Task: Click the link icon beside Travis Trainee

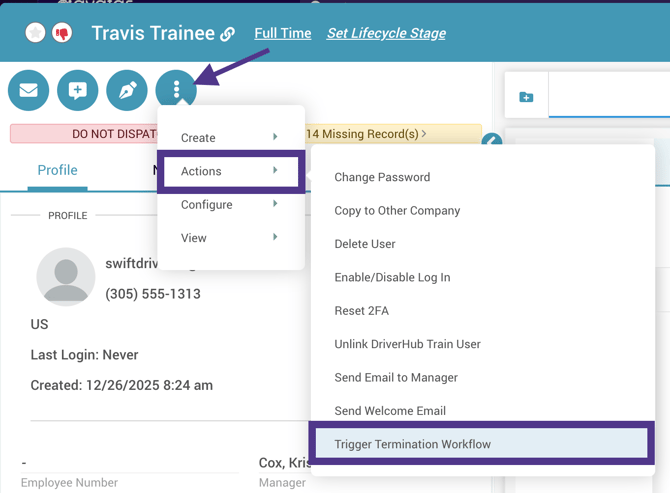Action: pyautogui.click(x=228, y=34)
